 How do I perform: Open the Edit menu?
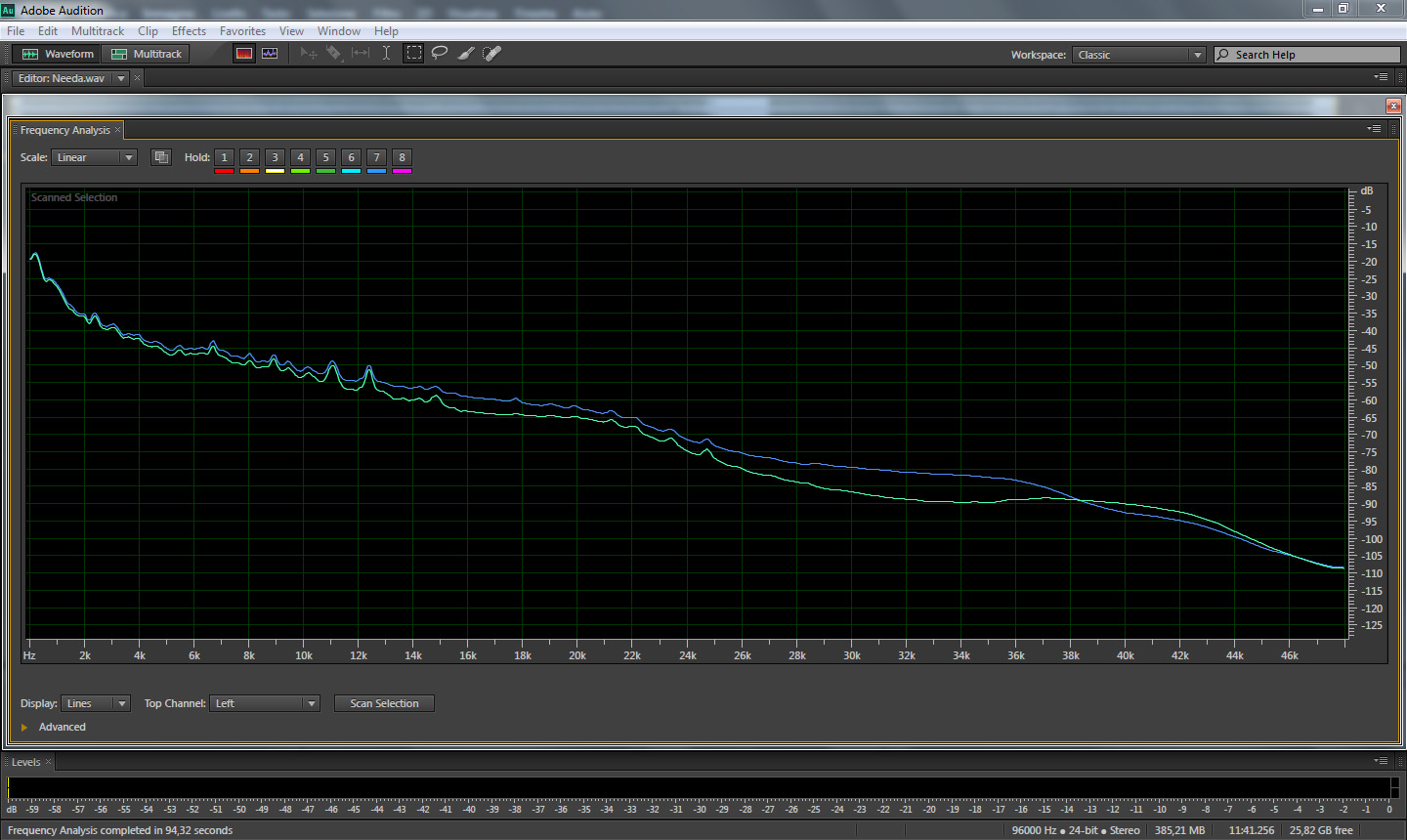pyautogui.click(x=48, y=31)
